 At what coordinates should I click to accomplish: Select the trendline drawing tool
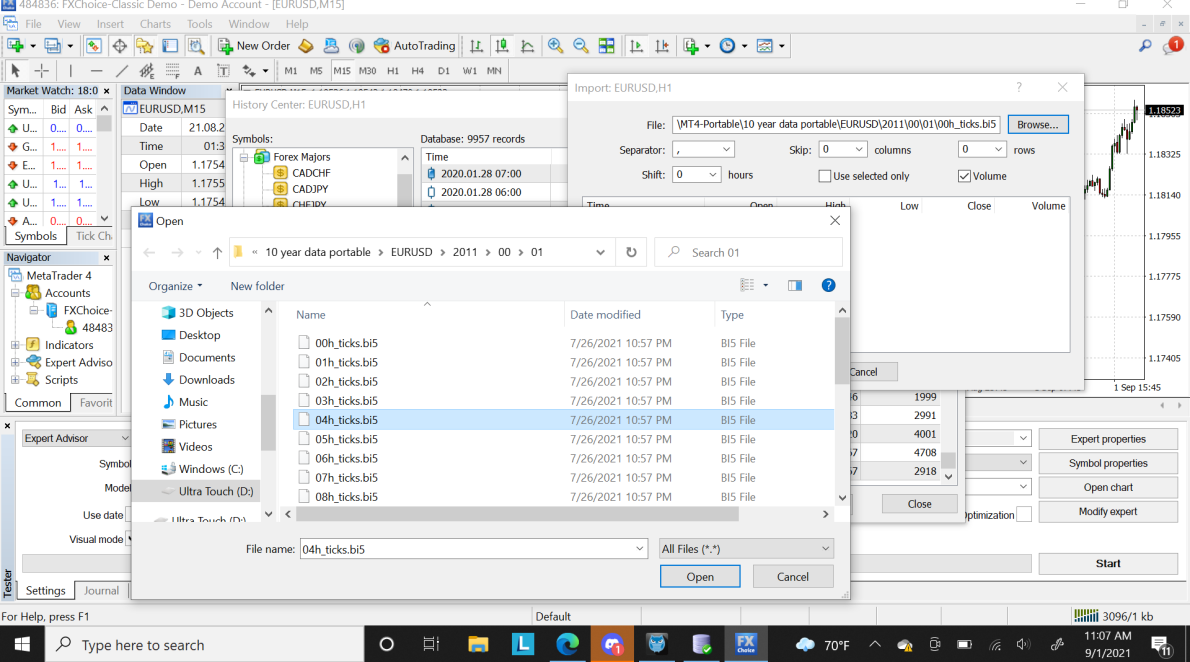[121, 71]
